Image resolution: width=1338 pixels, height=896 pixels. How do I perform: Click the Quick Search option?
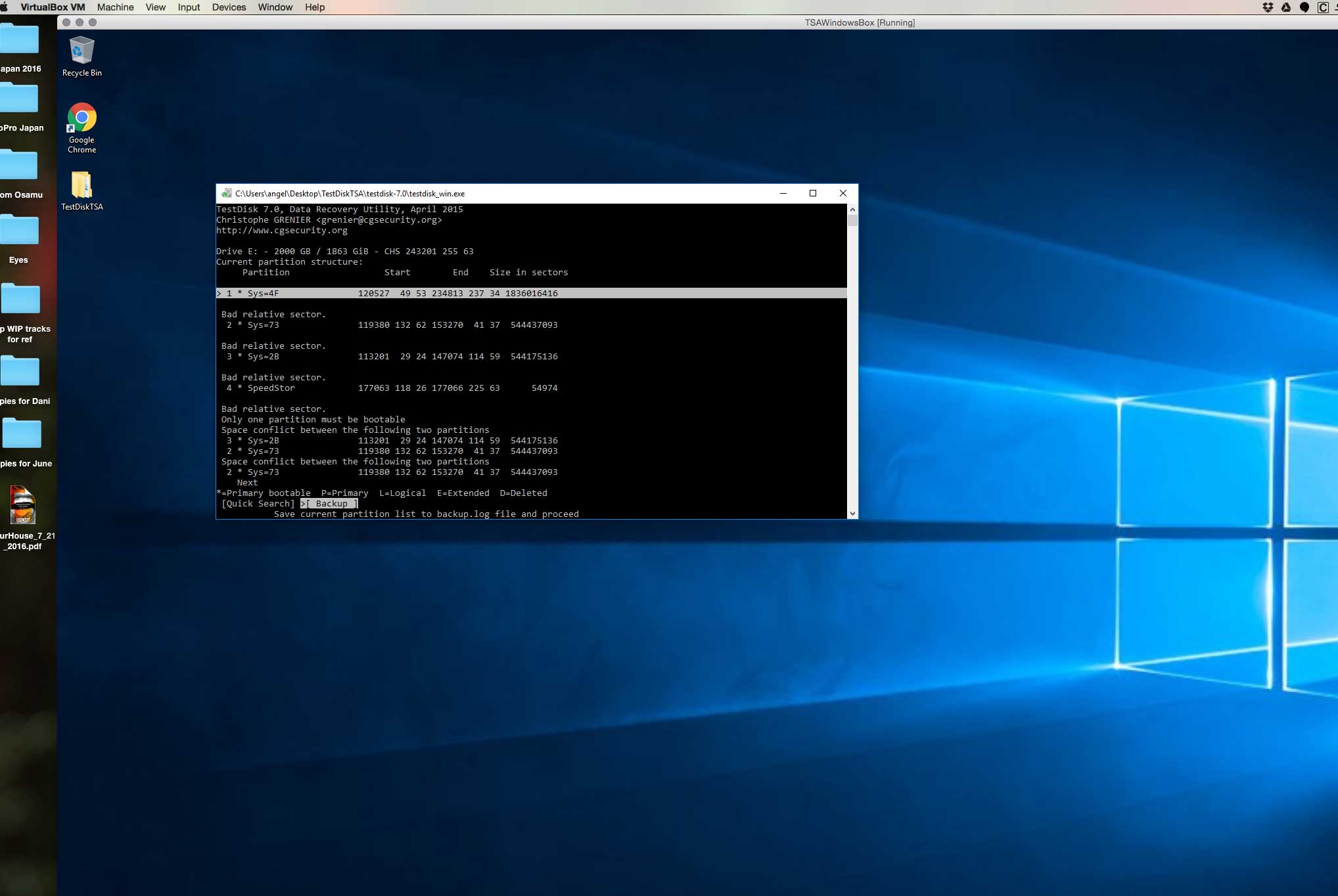click(x=257, y=503)
